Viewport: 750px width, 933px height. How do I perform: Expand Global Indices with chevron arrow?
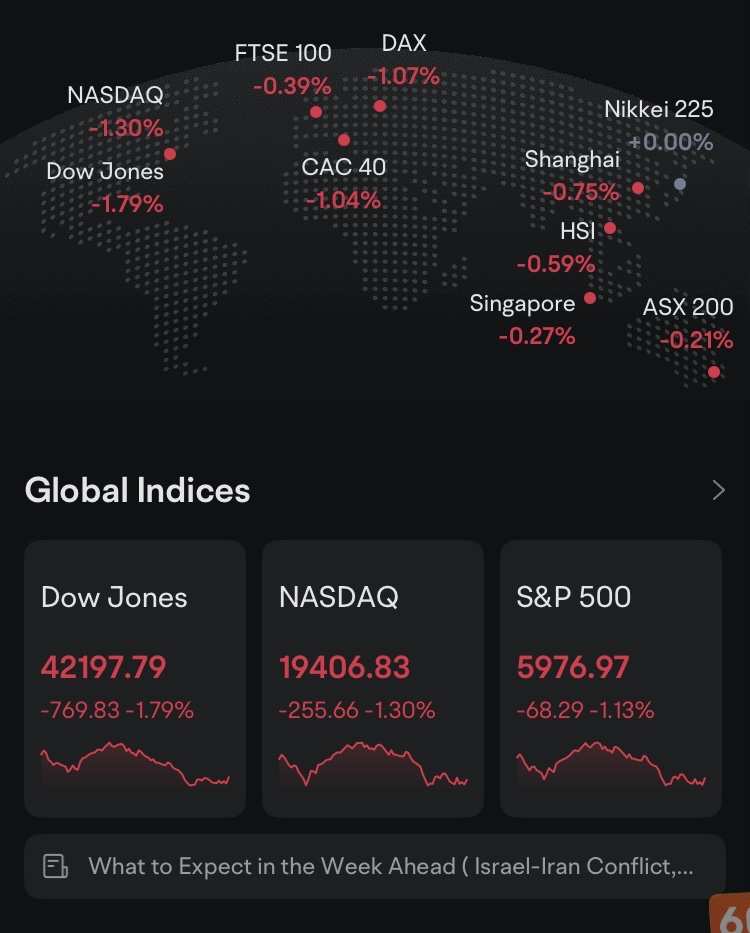719,490
